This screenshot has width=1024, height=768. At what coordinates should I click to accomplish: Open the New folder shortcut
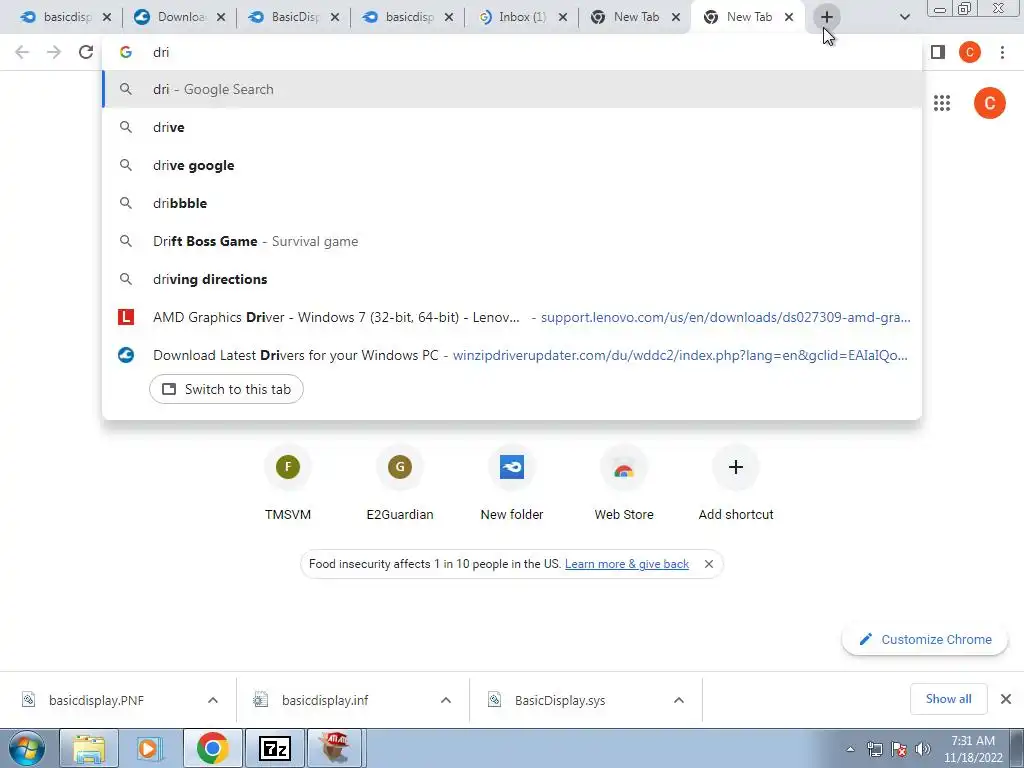click(x=511, y=483)
